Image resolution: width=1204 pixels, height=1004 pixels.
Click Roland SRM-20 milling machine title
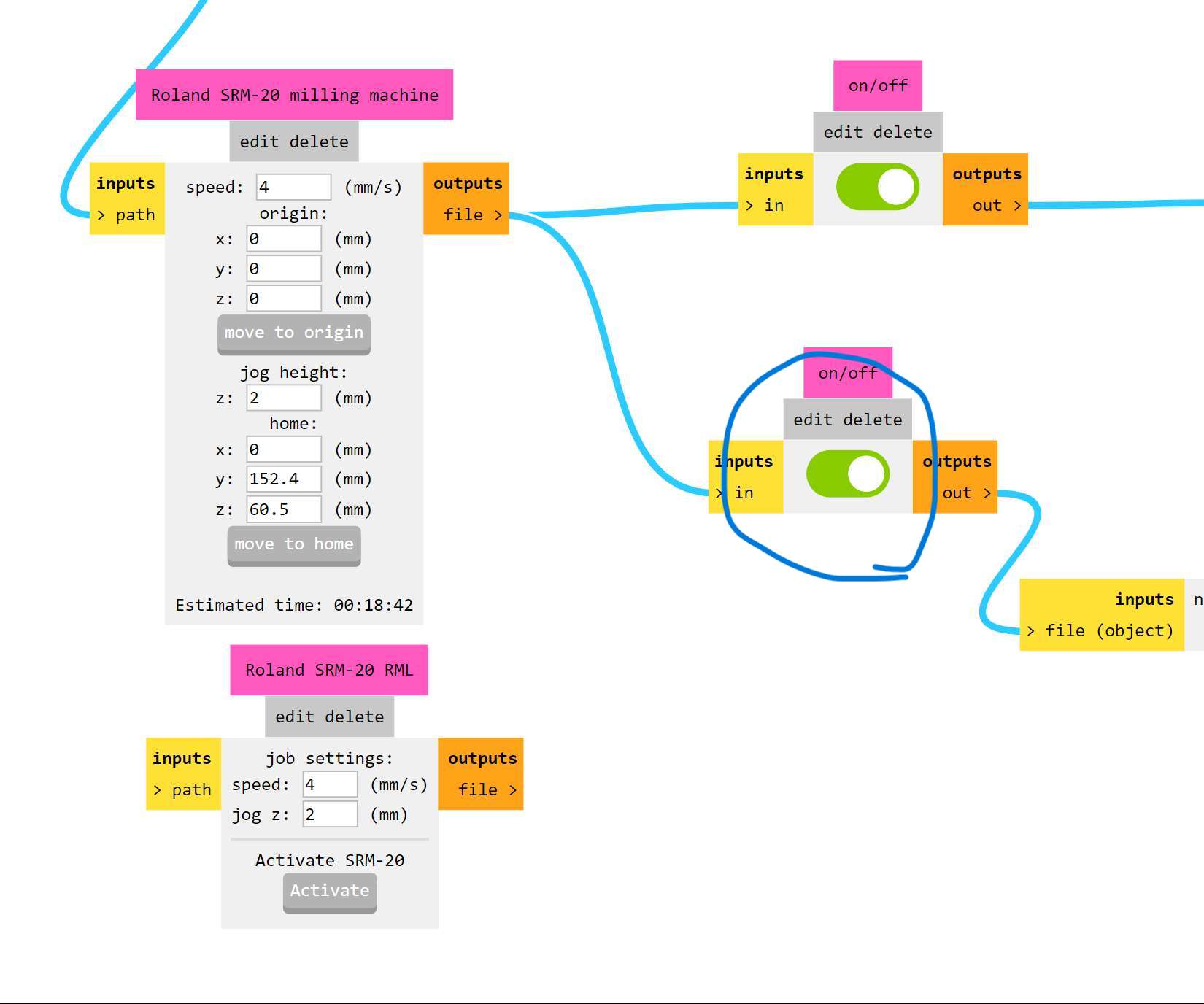294,95
